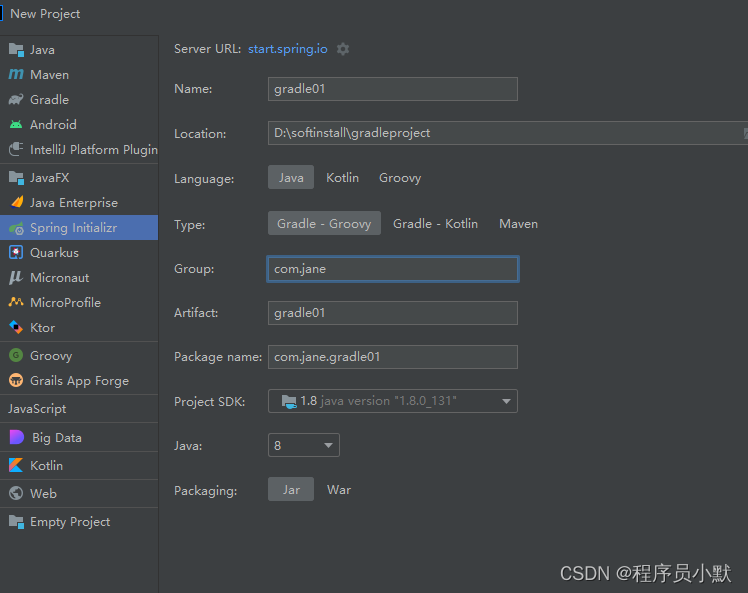This screenshot has height=593, width=748.
Task: Click the Grails App Forge icon
Action: click(16, 380)
